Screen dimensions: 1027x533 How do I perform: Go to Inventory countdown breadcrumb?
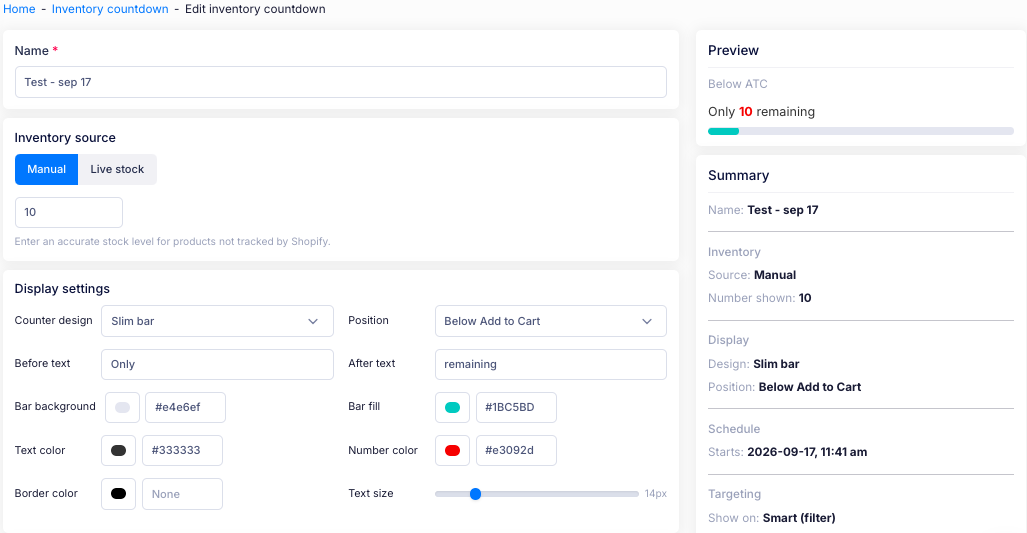click(x=110, y=9)
